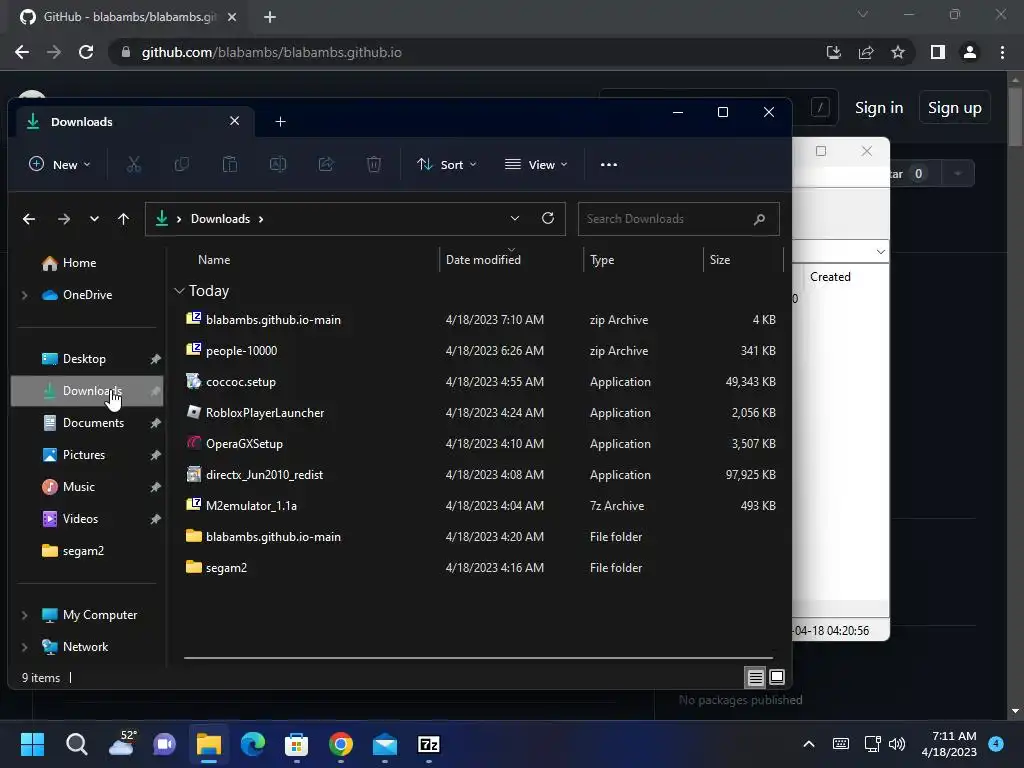The height and width of the screenshot is (768, 1024).
Task: Reload the GitHub page in Chrome
Action: point(86,52)
